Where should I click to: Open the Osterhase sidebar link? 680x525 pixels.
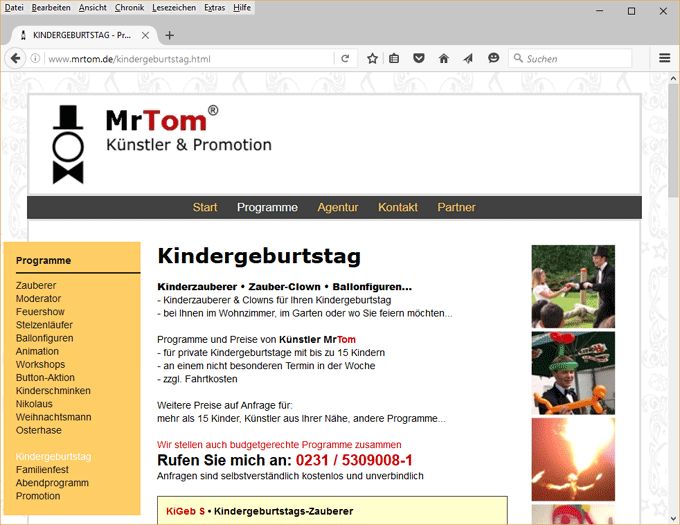tap(39, 430)
